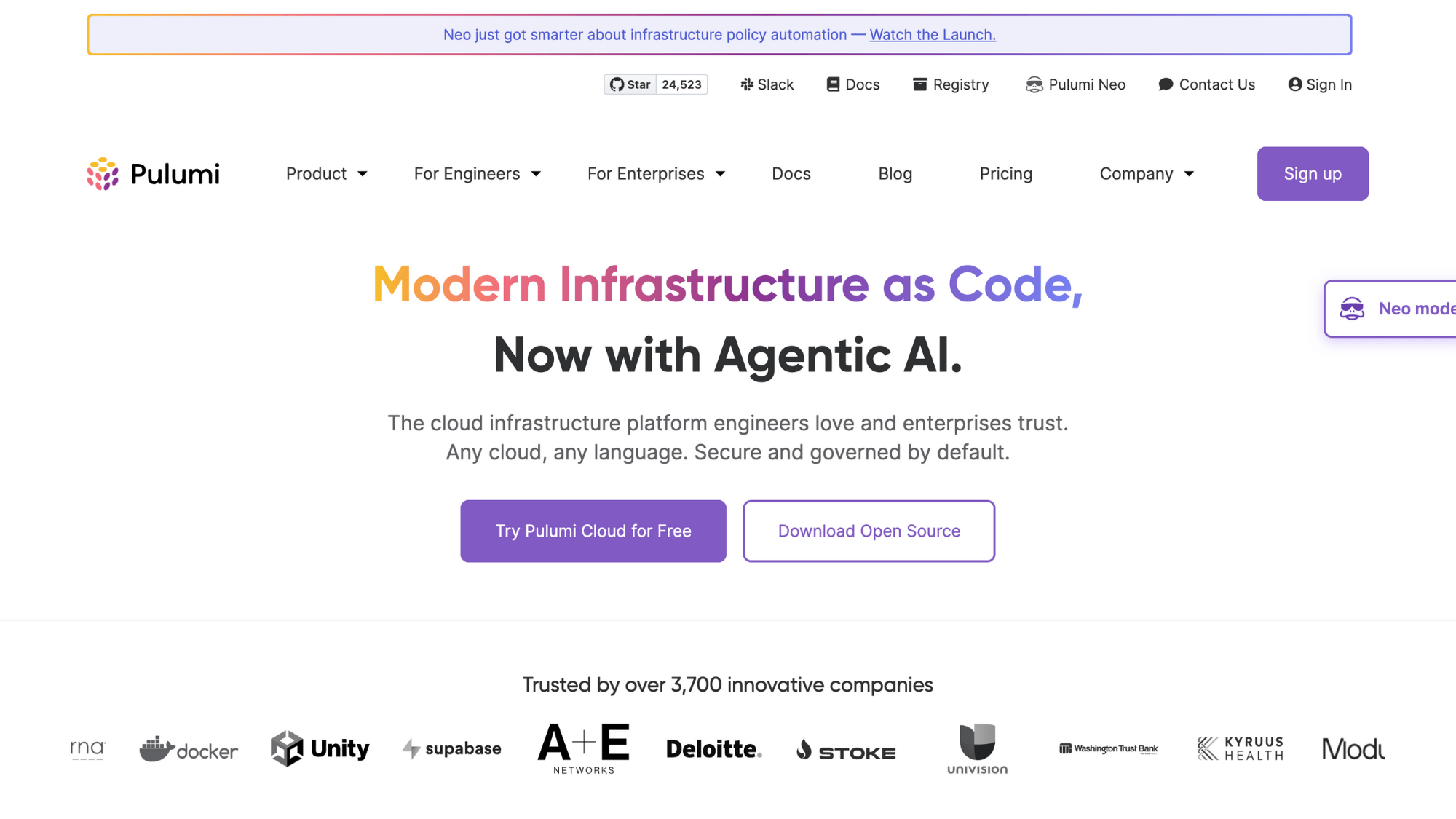Expand the Product dropdown menu

pos(326,174)
